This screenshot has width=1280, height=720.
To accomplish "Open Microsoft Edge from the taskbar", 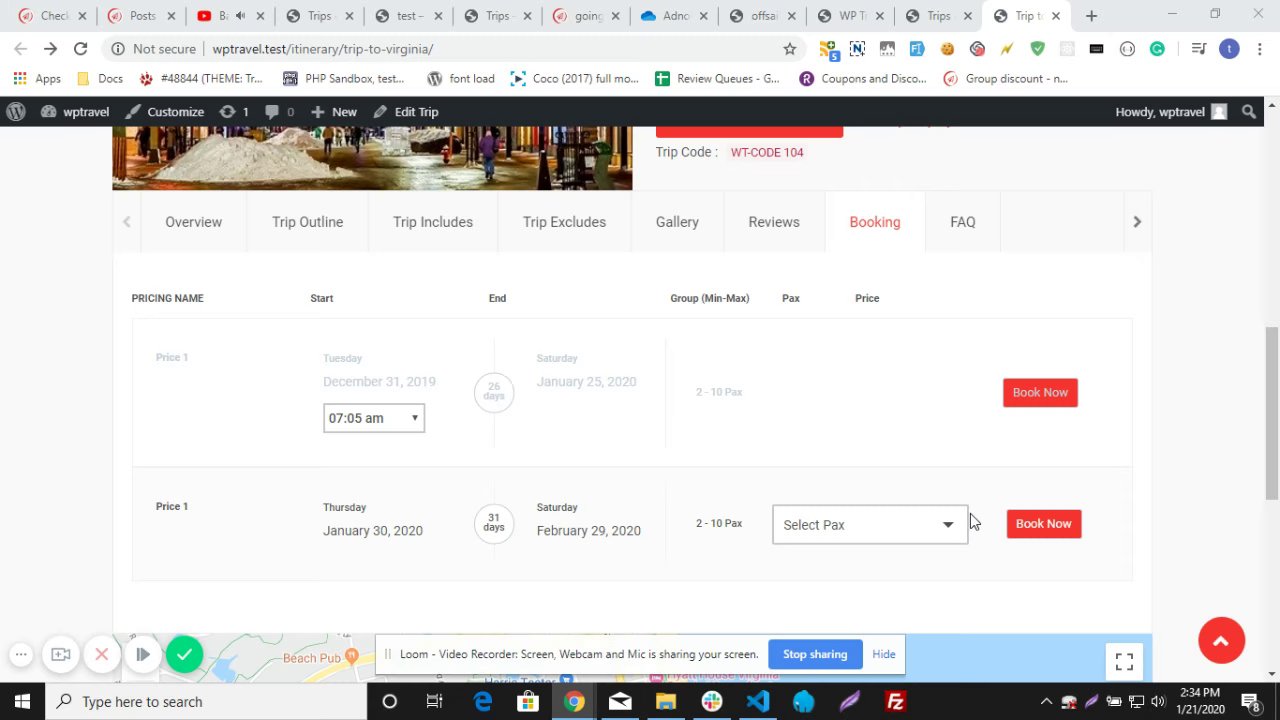I will coord(482,702).
